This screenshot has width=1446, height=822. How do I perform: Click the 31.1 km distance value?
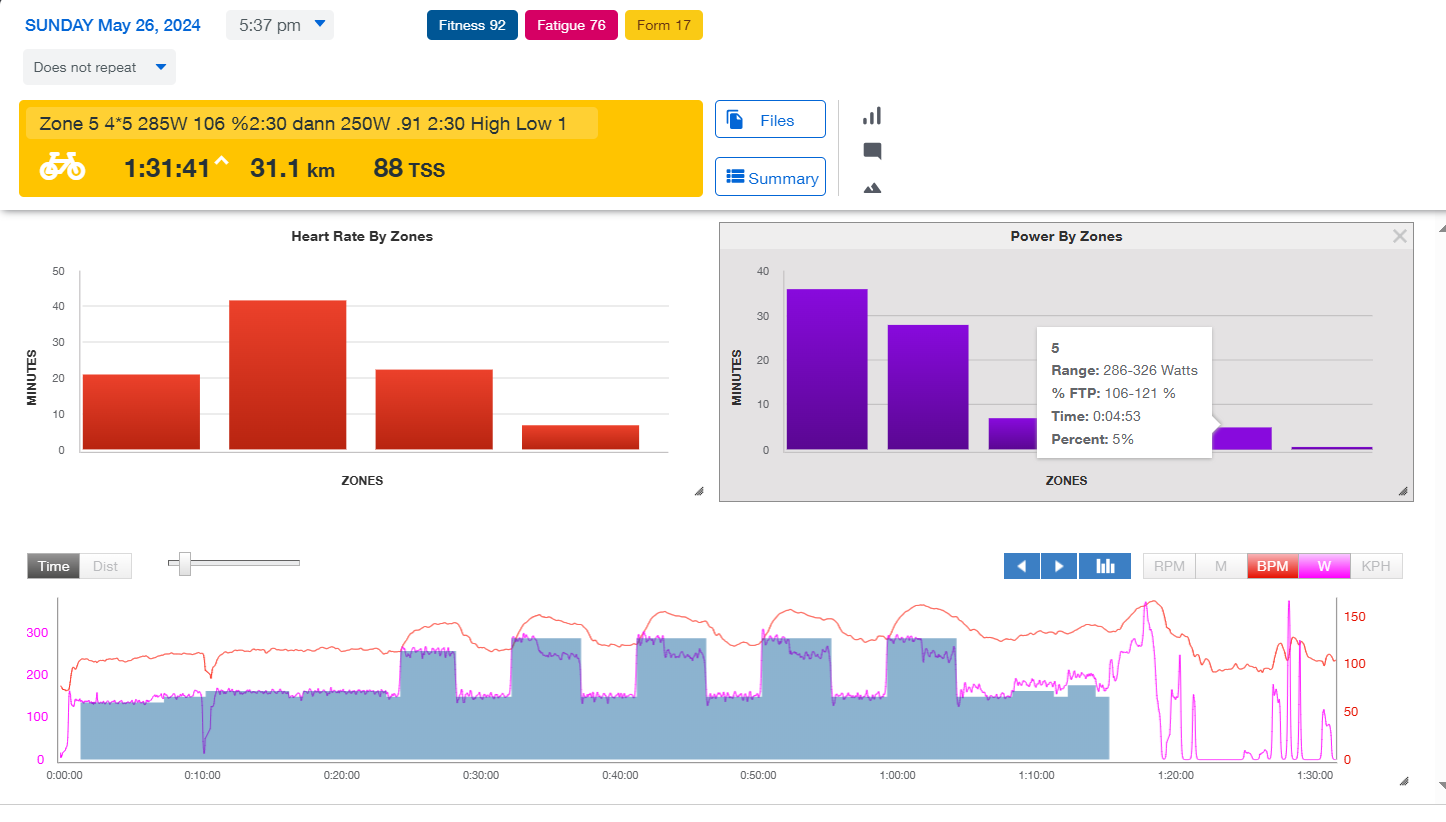point(292,168)
